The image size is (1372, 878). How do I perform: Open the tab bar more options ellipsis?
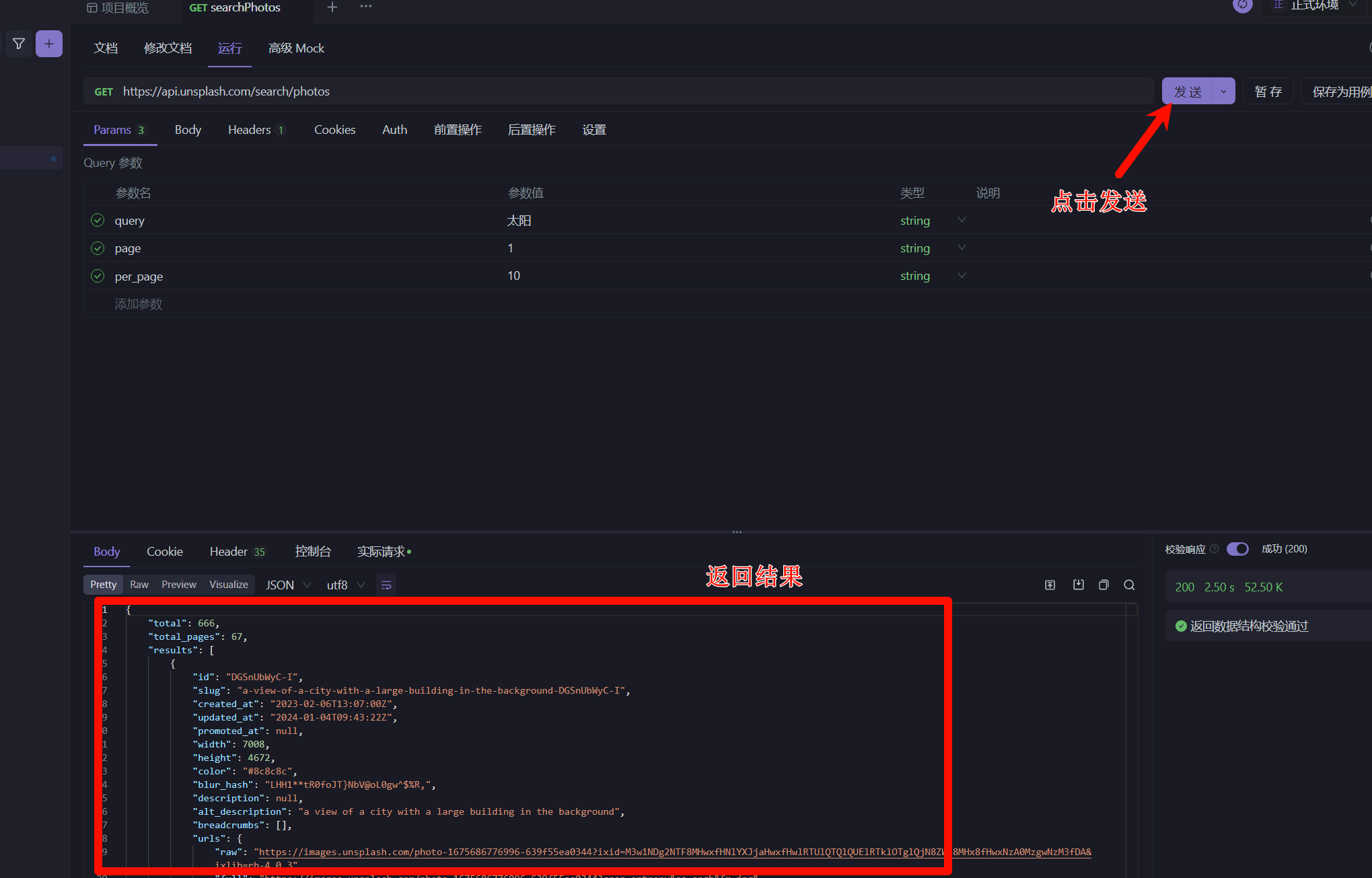click(366, 7)
